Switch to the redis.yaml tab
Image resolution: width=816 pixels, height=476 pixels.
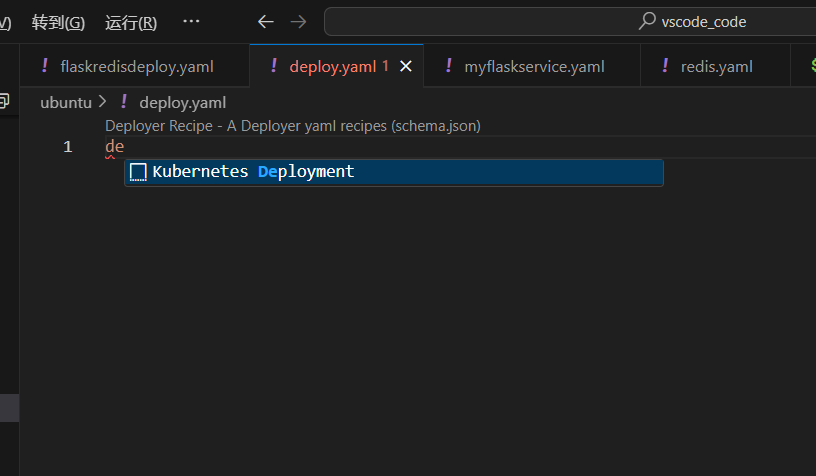pyautogui.click(x=716, y=66)
